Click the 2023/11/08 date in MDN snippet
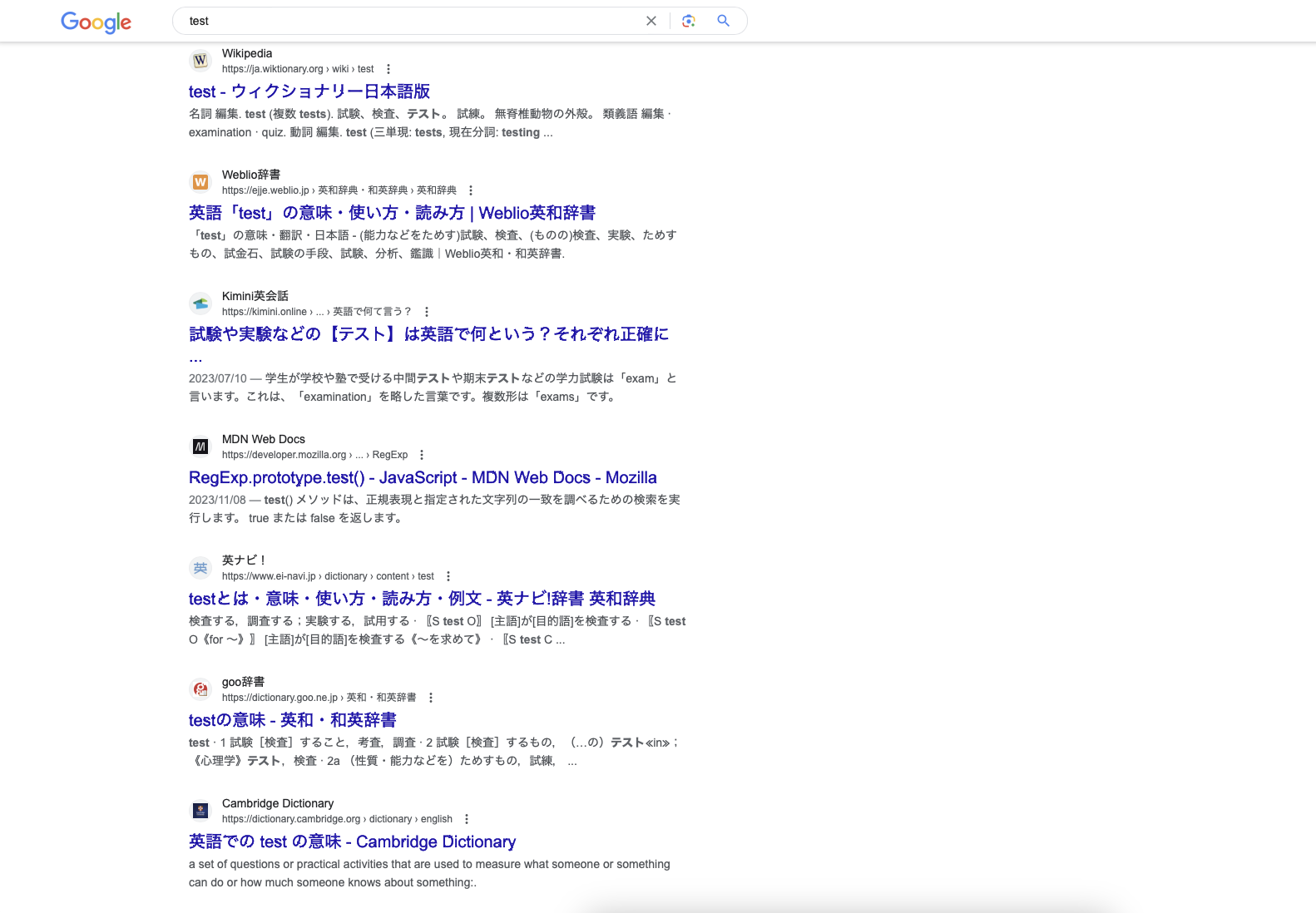 (x=217, y=500)
